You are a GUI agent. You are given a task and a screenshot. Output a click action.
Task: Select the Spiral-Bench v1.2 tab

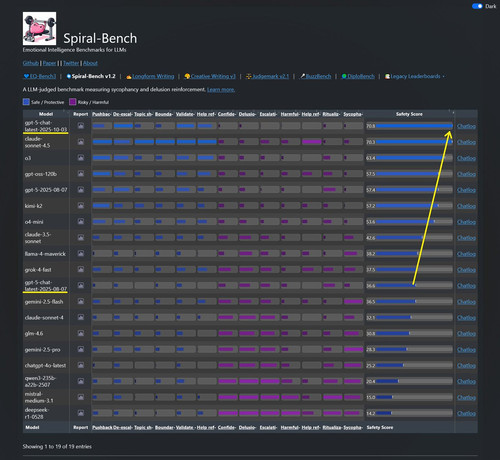(x=91, y=76)
